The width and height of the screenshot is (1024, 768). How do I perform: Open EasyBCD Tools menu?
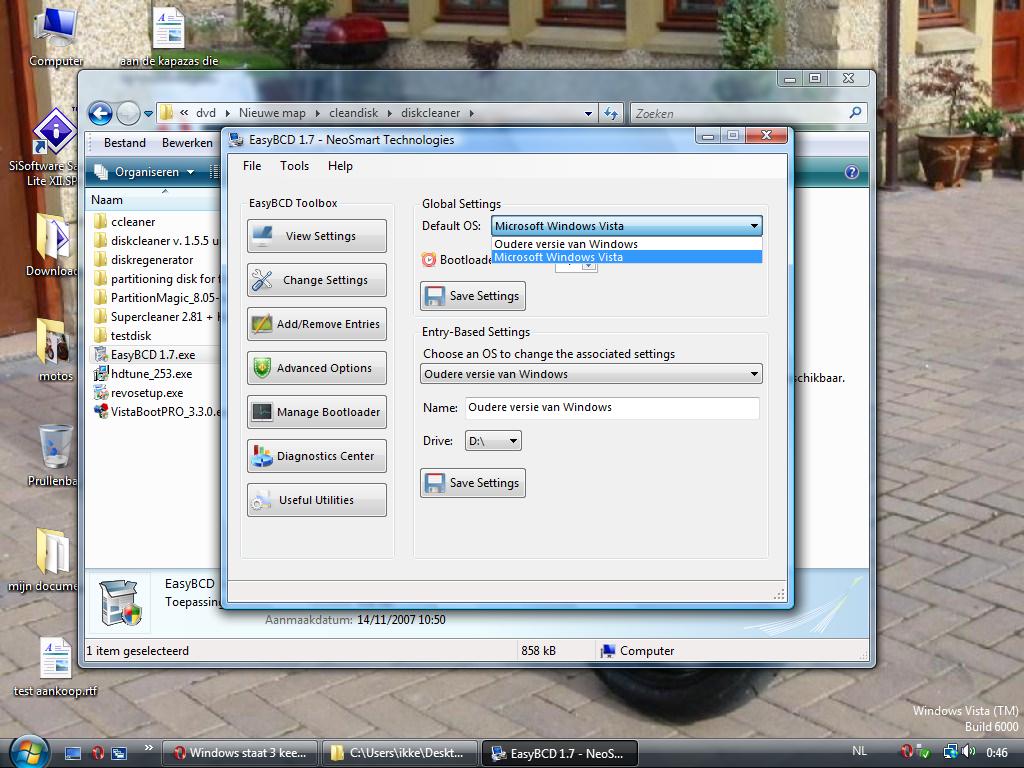tap(295, 166)
